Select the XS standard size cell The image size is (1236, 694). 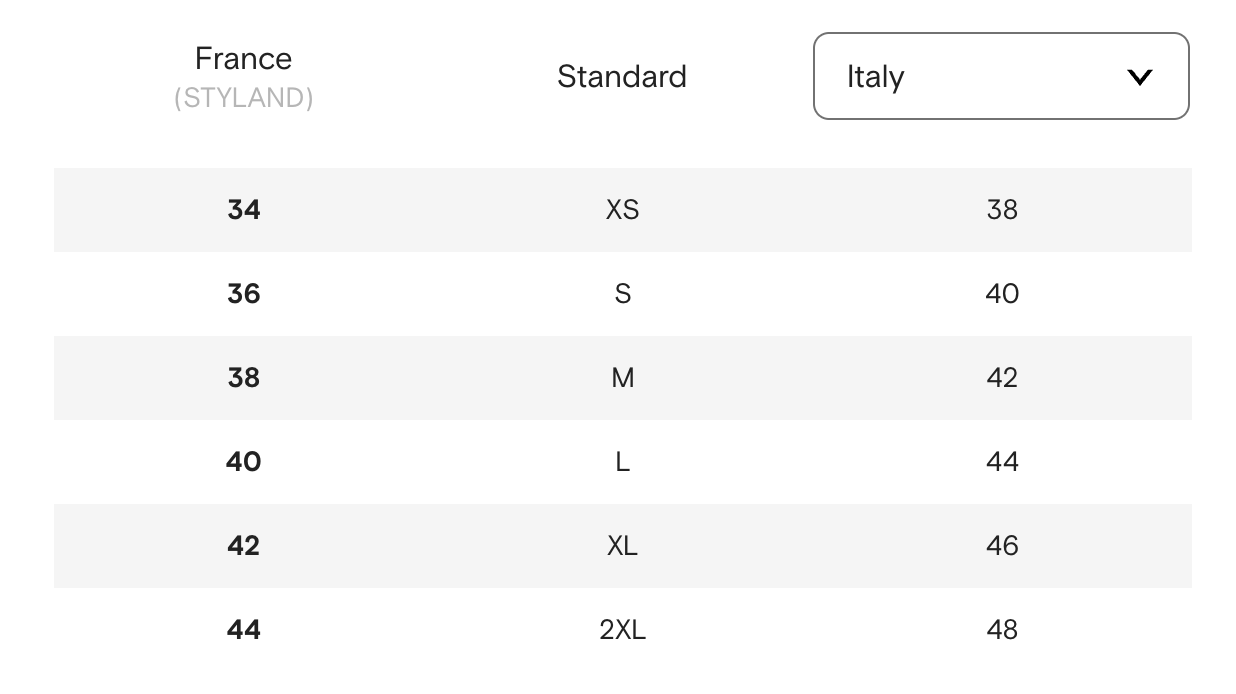622,210
